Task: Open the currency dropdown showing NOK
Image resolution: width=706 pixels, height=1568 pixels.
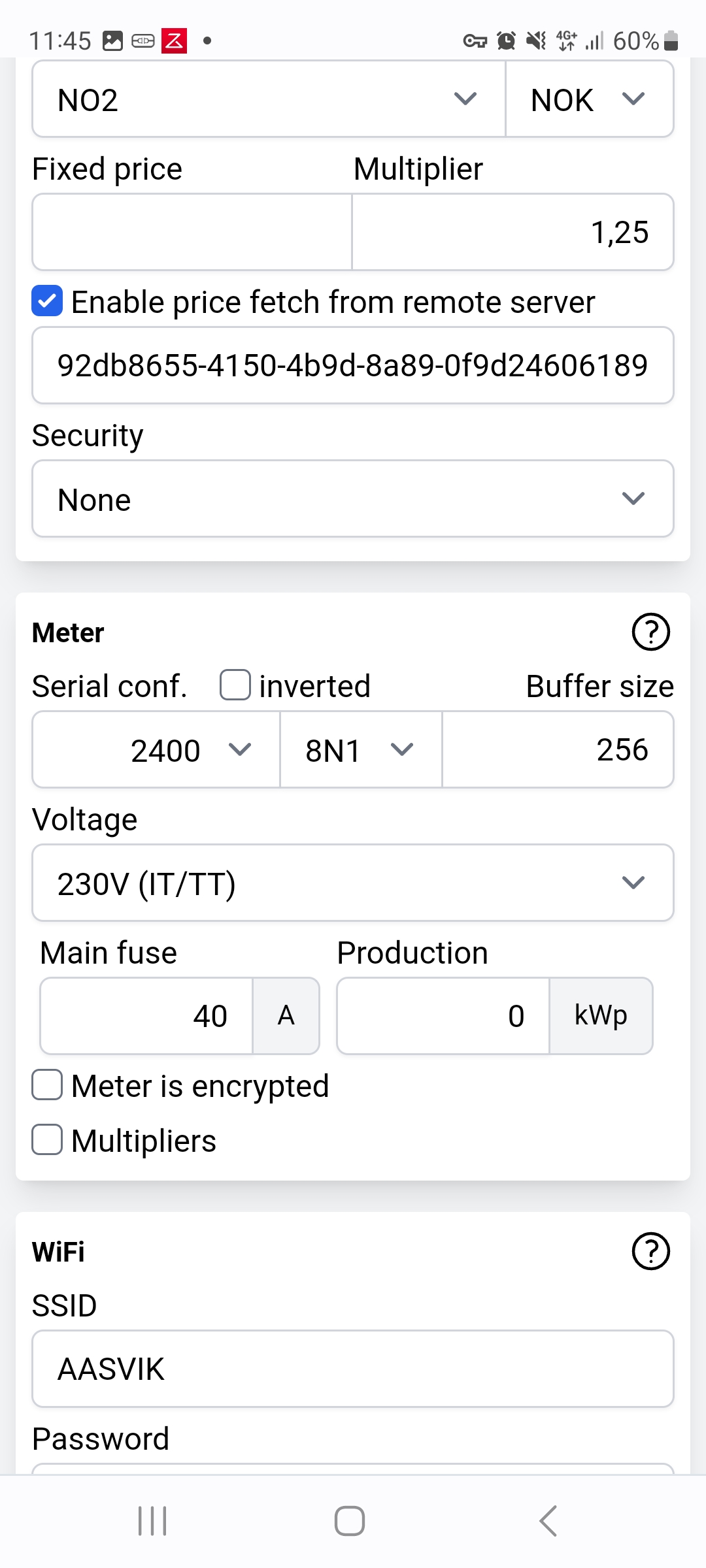Action: [588, 99]
